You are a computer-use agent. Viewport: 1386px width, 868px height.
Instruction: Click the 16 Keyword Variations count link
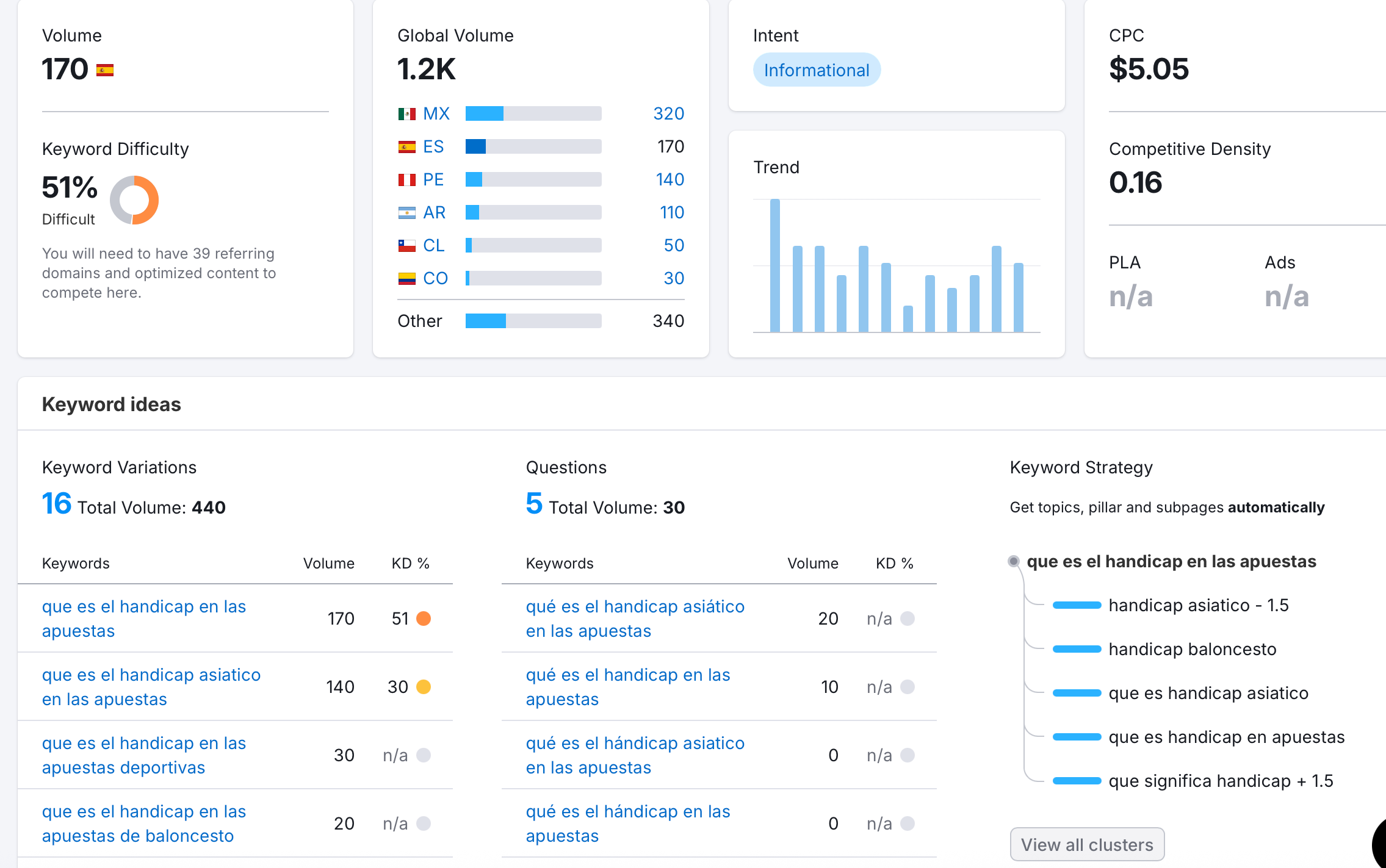coord(56,504)
